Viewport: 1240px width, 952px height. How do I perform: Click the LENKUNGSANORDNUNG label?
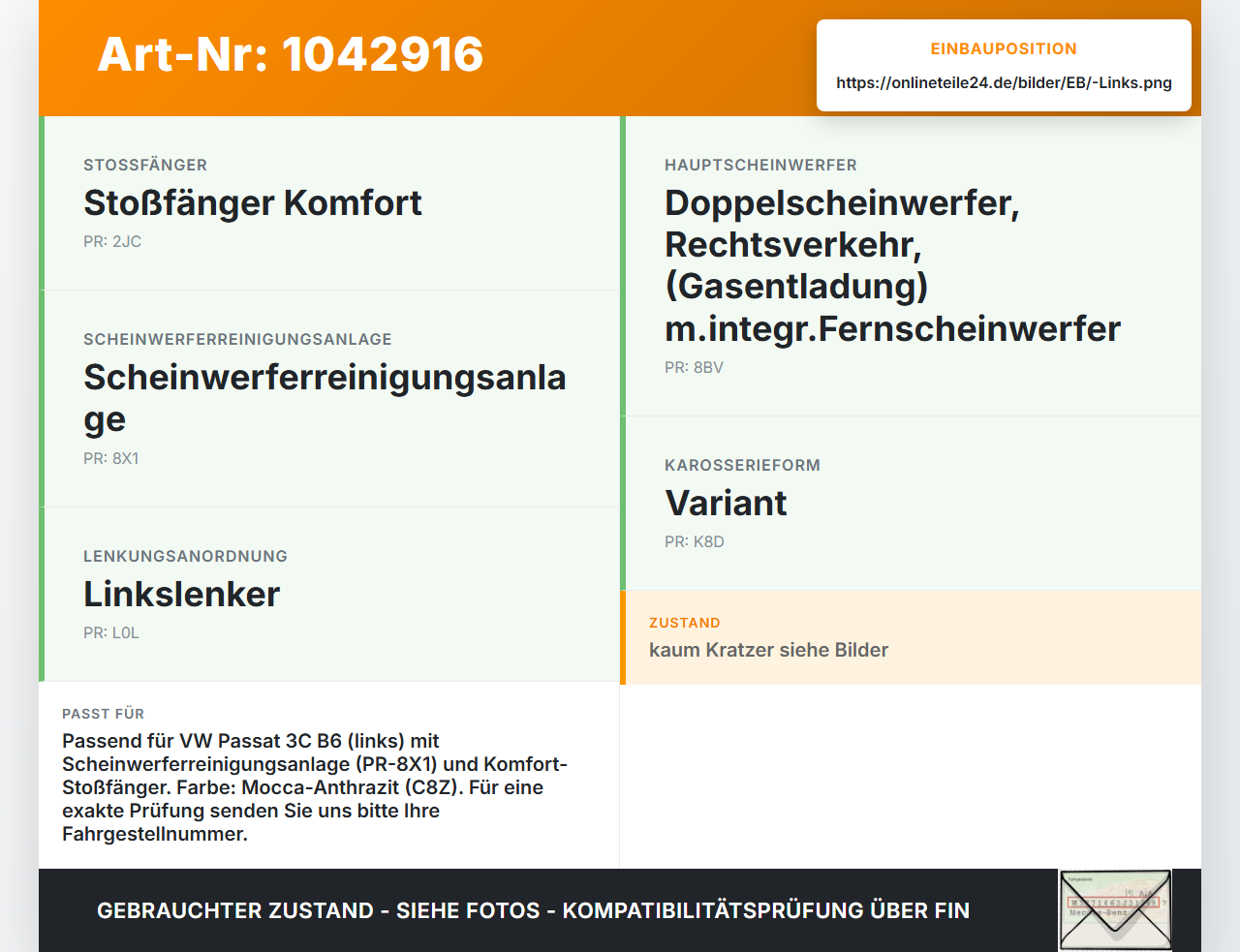[x=185, y=556]
